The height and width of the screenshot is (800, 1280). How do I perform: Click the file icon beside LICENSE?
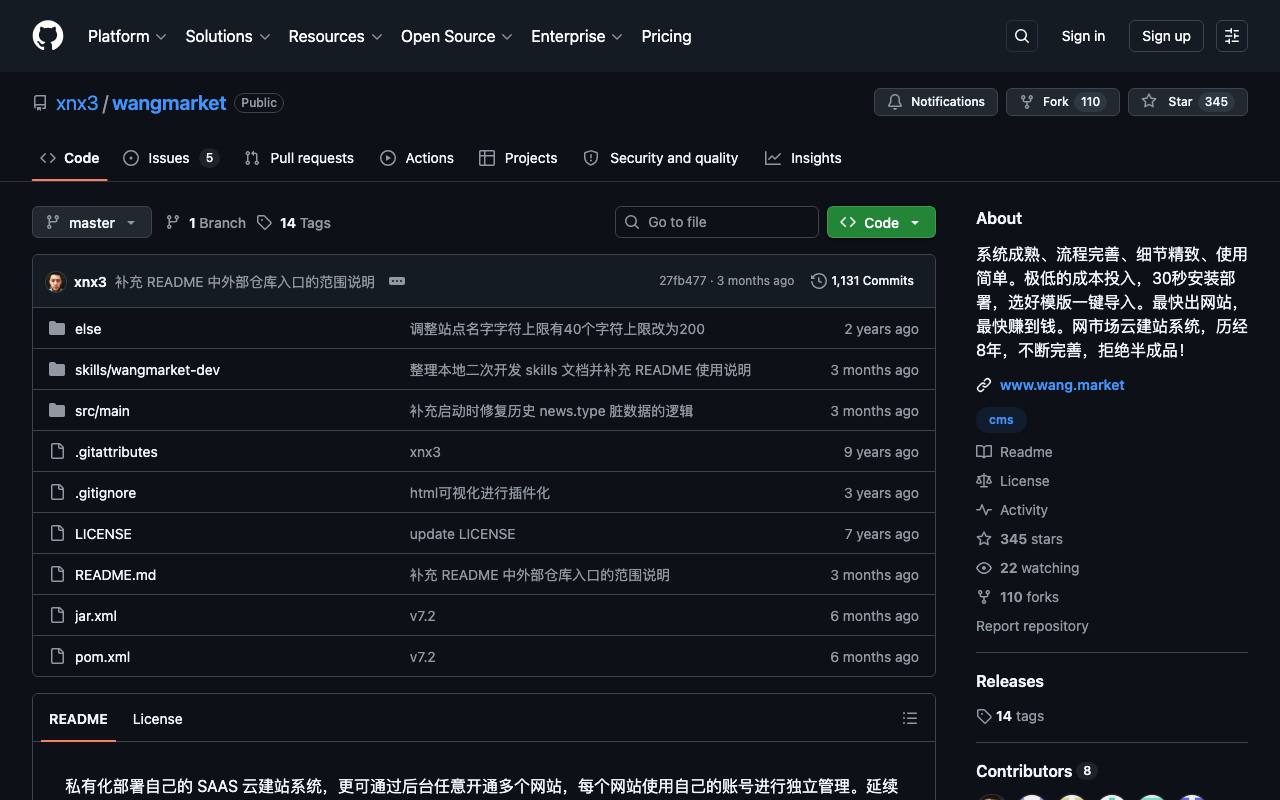pos(57,533)
